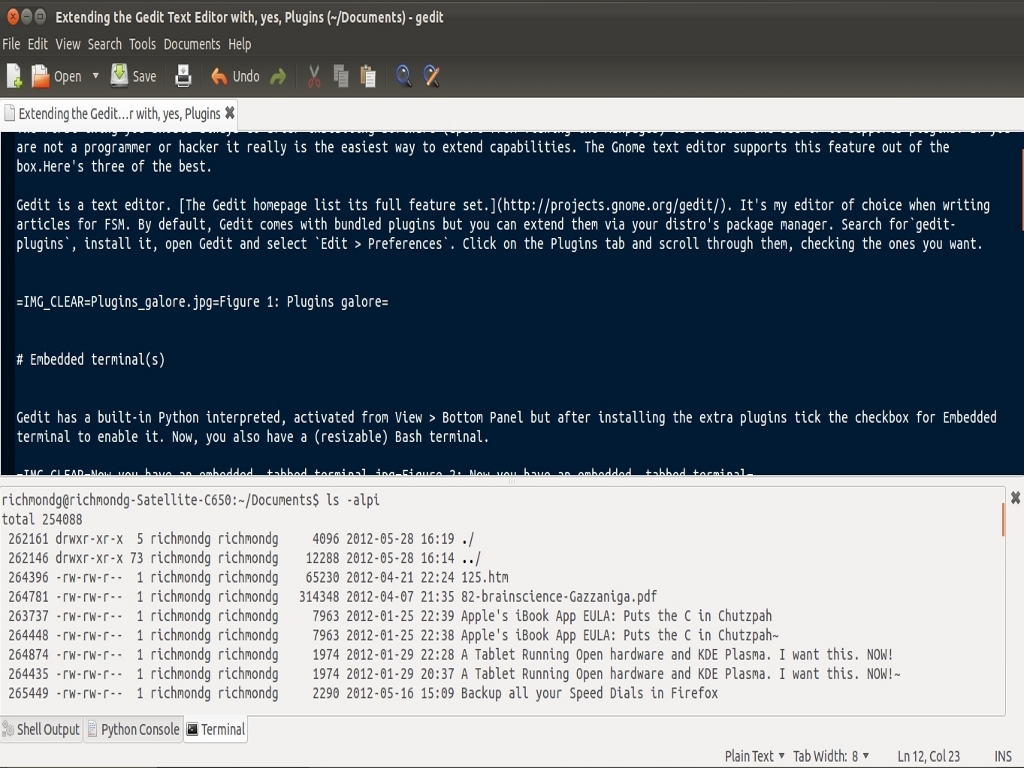The height and width of the screenshot is (768, 1024).
Task: Click the terminal panel's vertical scrollbar
Action: 1002,519
